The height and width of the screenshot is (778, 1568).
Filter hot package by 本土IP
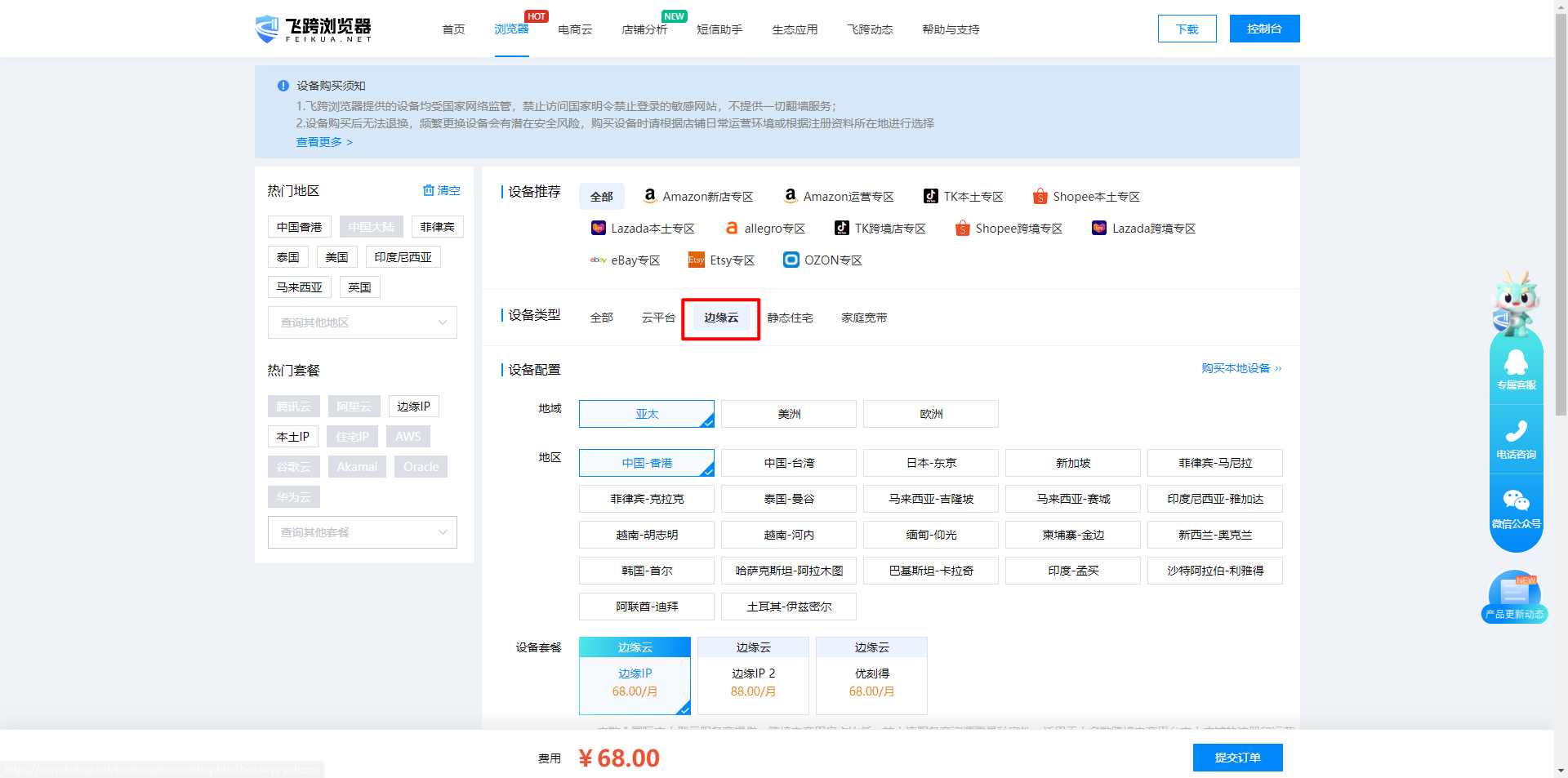click(x=292, y=437)
